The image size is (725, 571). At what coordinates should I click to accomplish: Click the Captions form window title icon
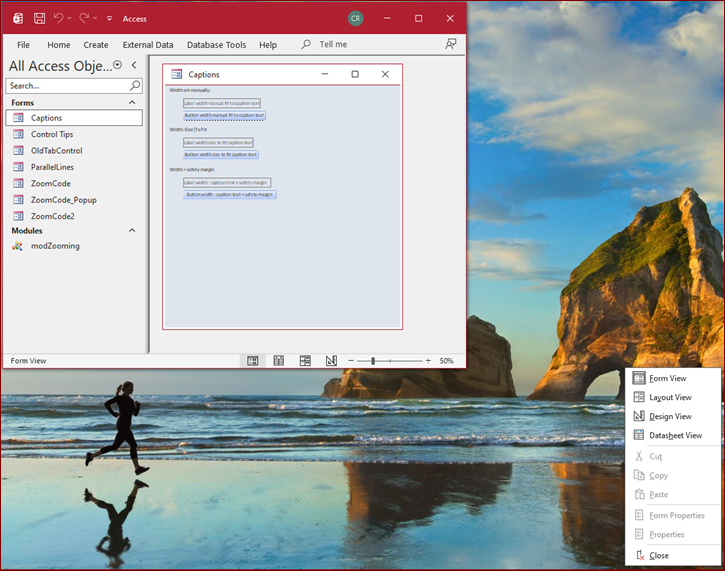click(177, 74)
